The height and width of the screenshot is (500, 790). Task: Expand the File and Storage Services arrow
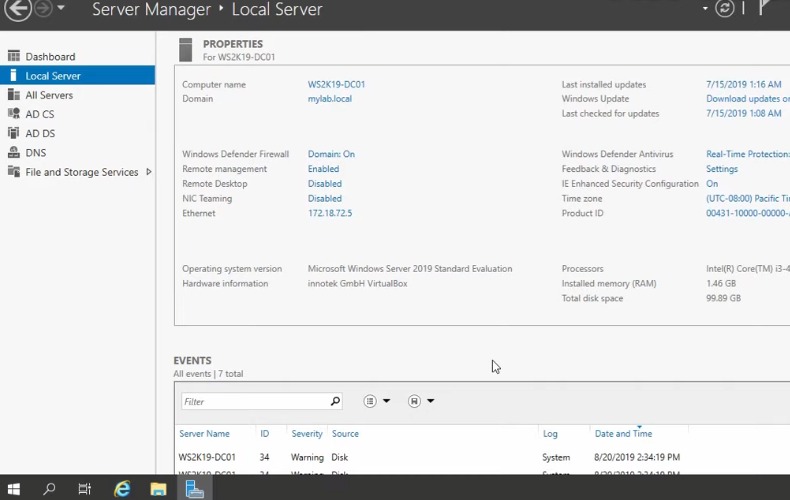click(149, 172)
